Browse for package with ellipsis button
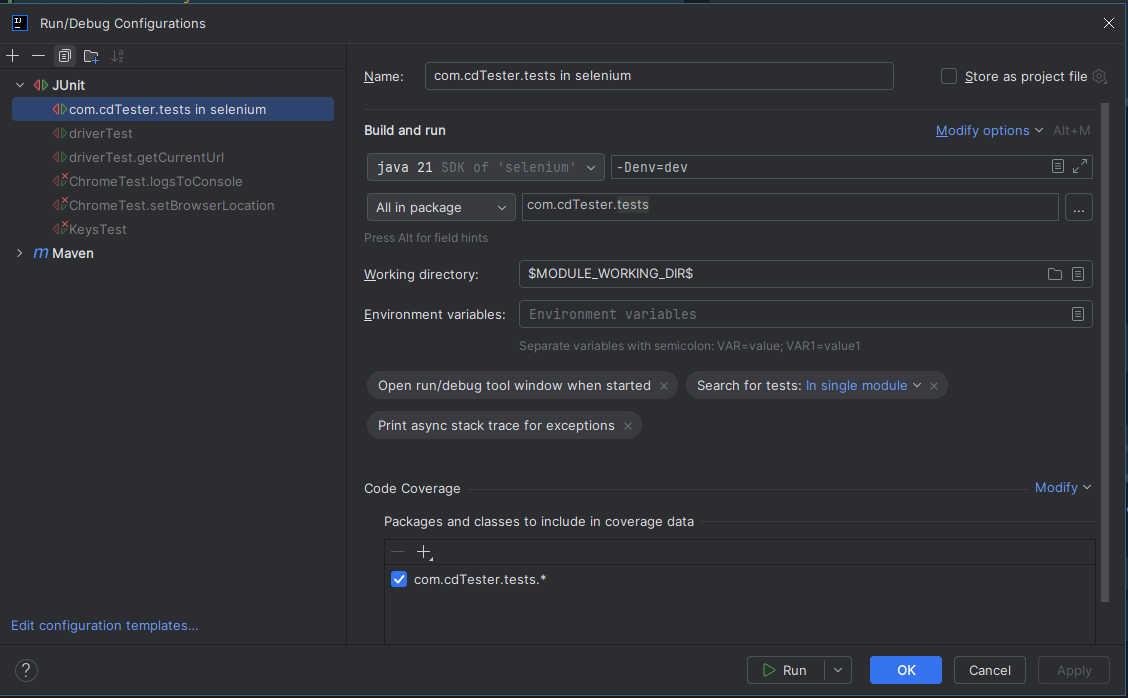 (1078, 207)
